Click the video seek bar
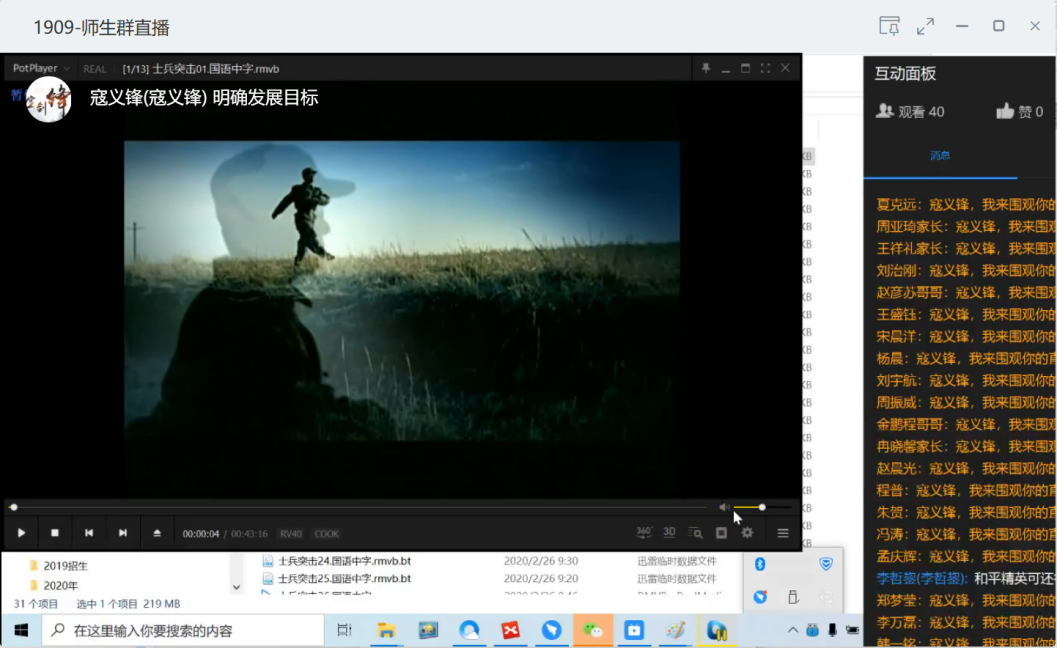The height and width of the screenshot is (648, 1057). tap(359, 507)
